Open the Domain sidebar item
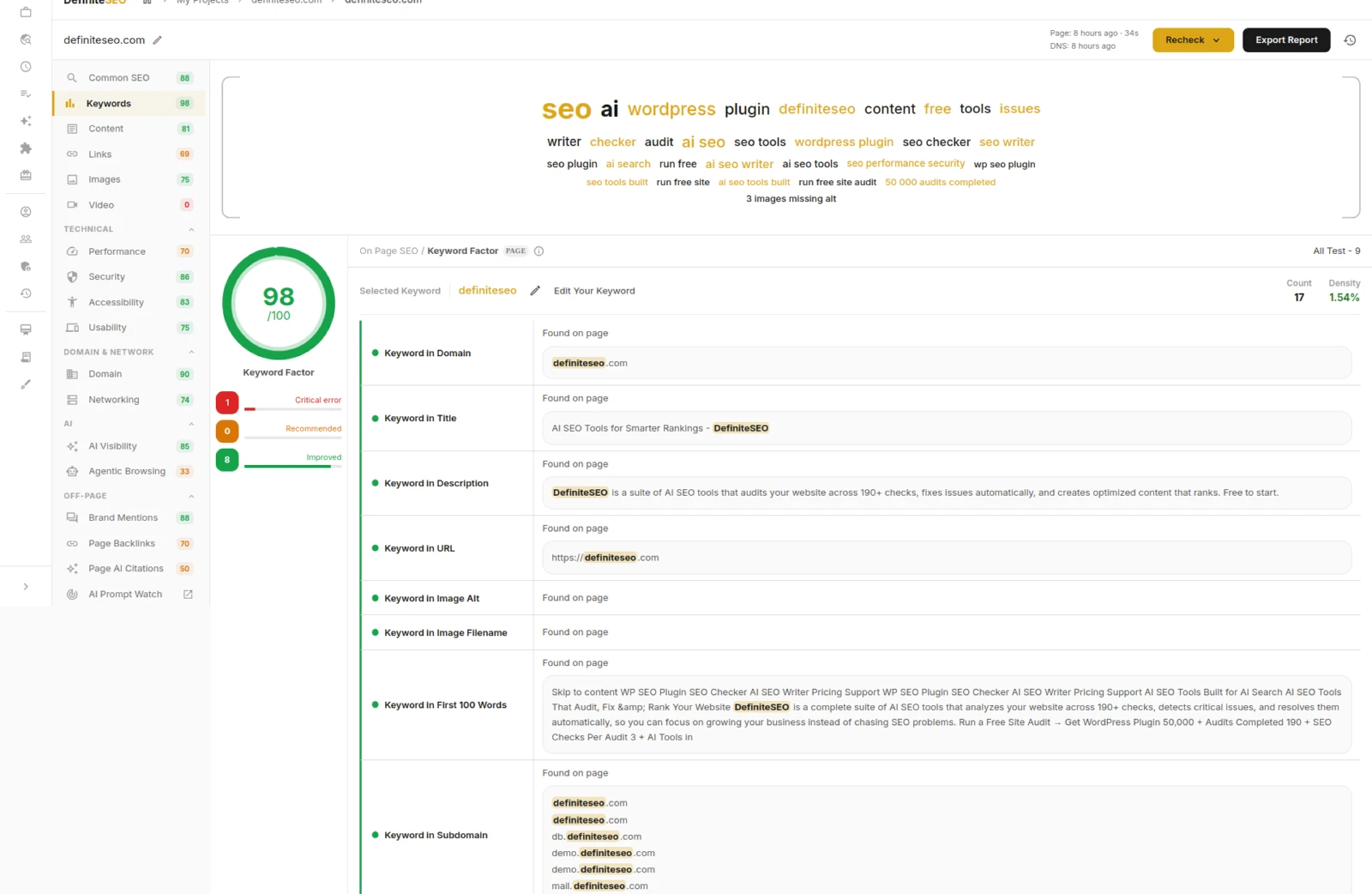The height and width of the screenshot is (894, 1372). tap(129, 374)
